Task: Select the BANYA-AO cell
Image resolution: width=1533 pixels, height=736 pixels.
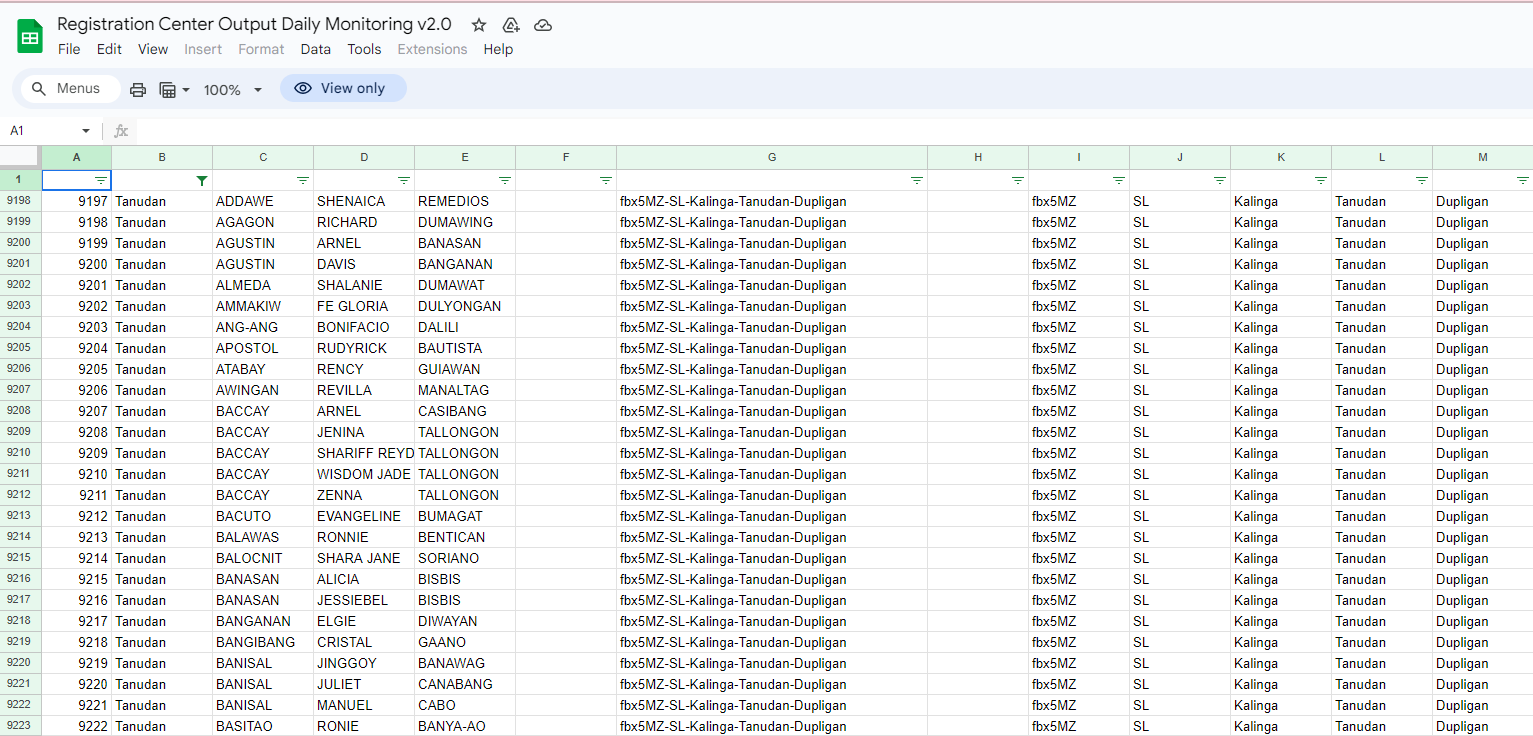Action: point(465,726)
